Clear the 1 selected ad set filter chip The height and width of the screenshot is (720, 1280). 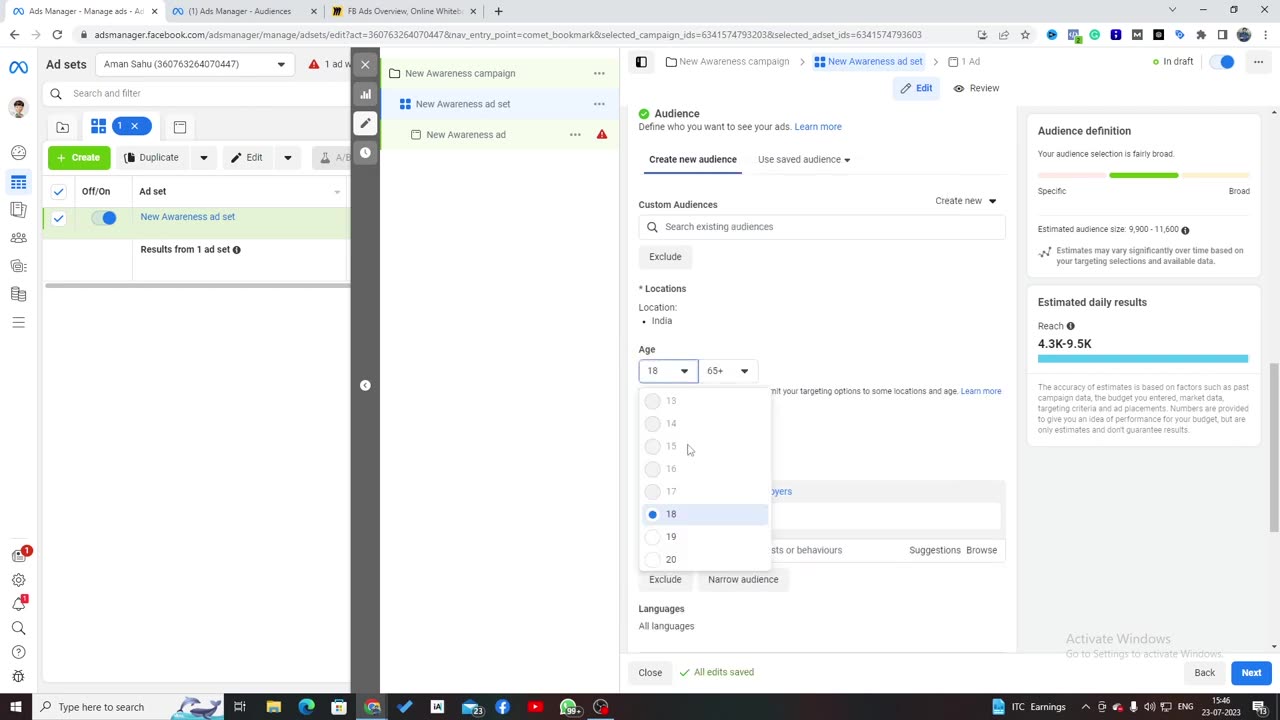point(134,126)
